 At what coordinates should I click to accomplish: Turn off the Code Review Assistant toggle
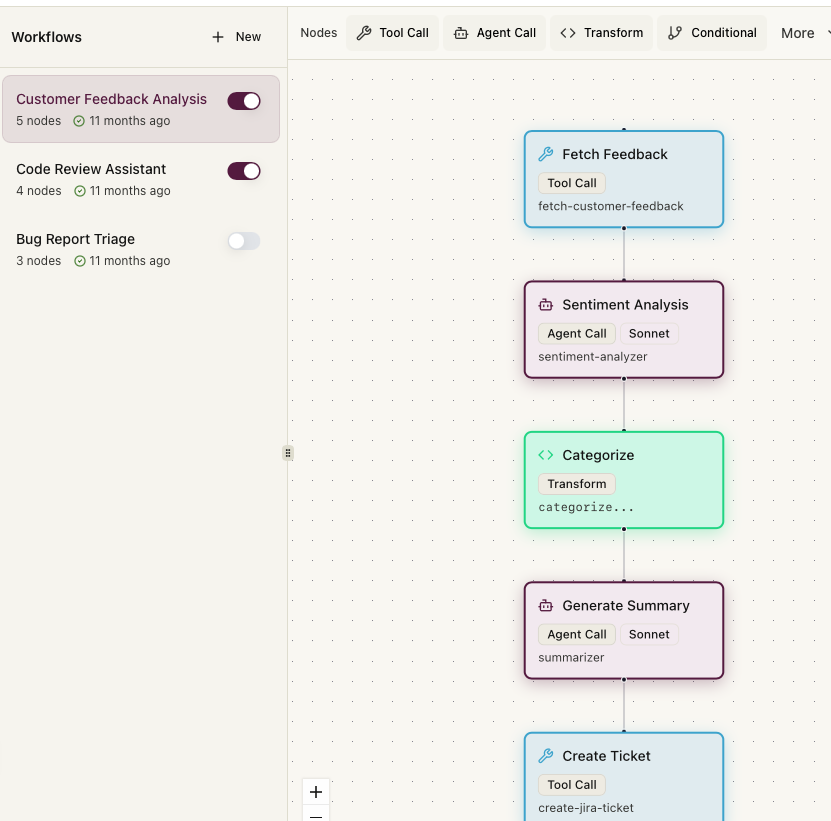244,171
